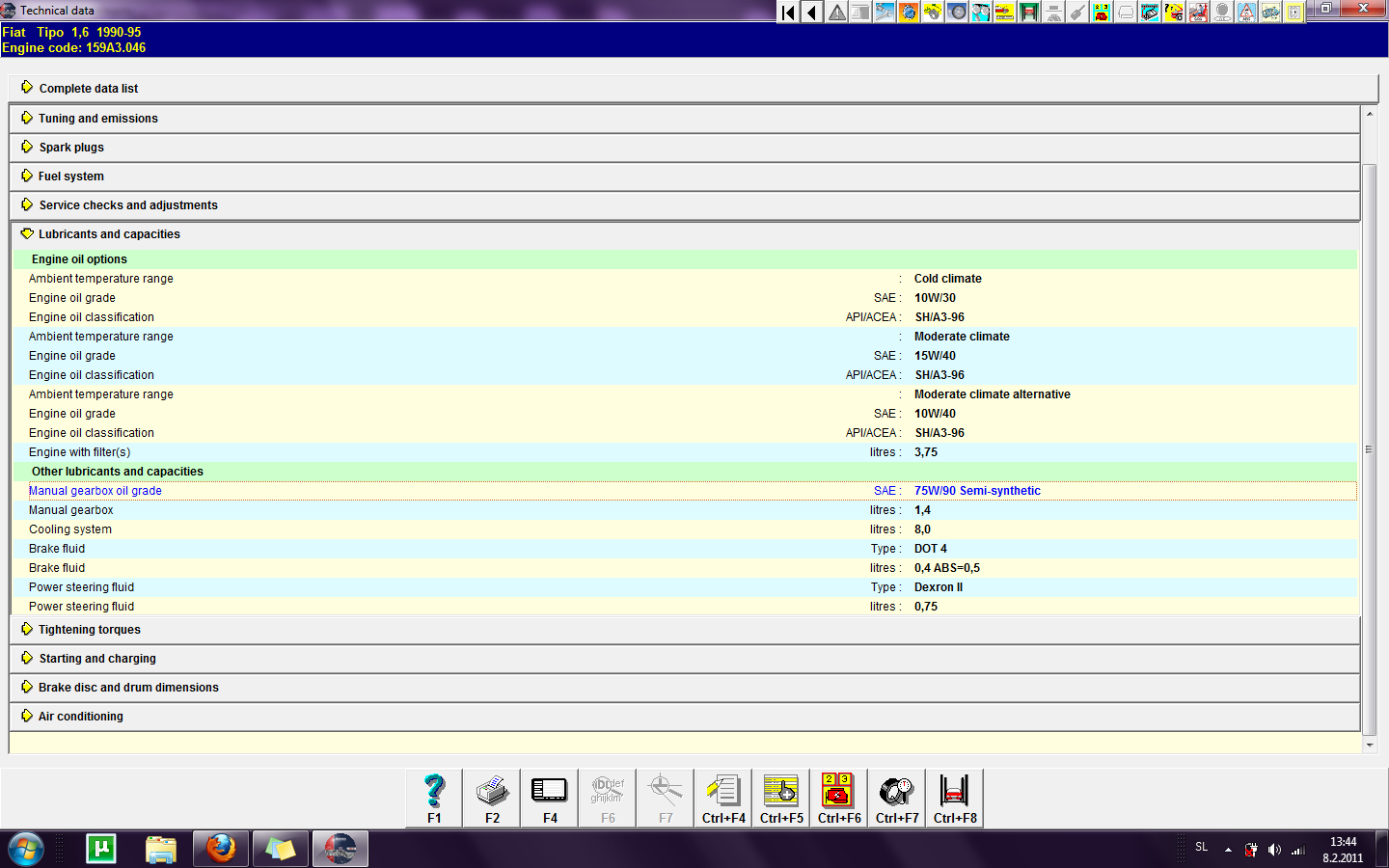Click the Other lubricants and capacities heading
This screenshot has height=868, width=1389.
point(118,472)
